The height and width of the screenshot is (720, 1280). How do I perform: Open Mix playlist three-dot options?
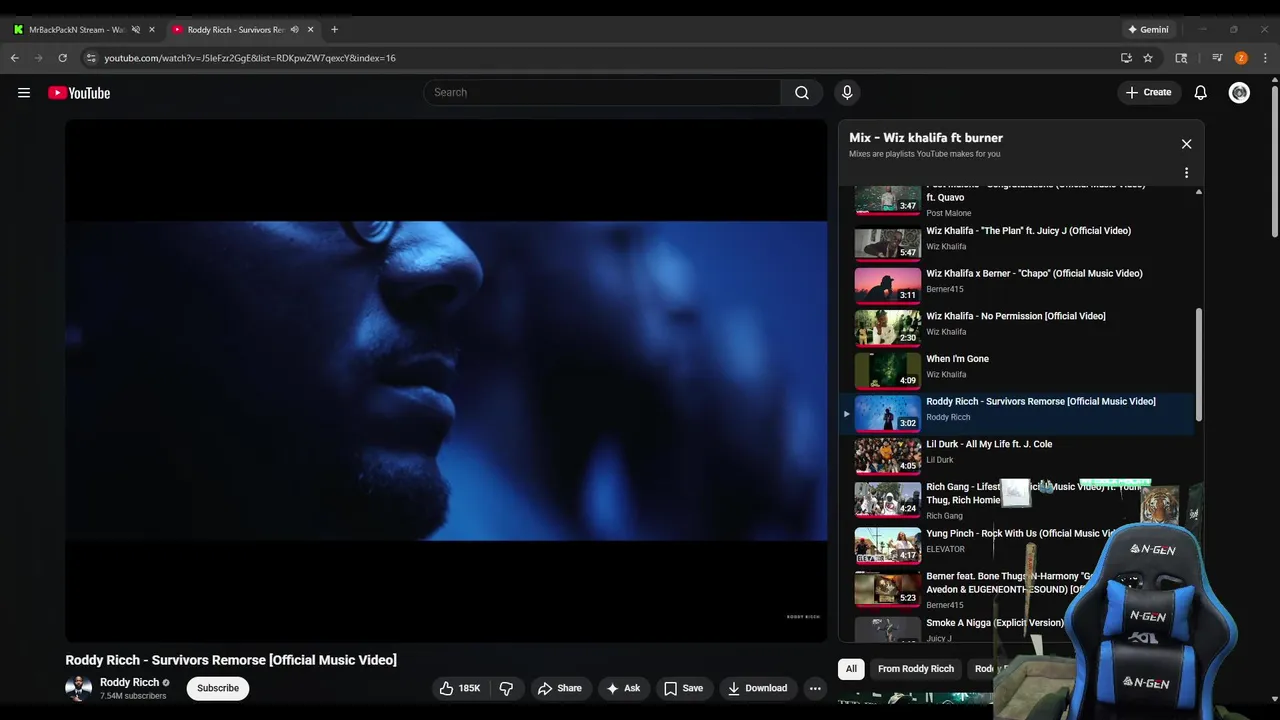tap(1186, 173)
